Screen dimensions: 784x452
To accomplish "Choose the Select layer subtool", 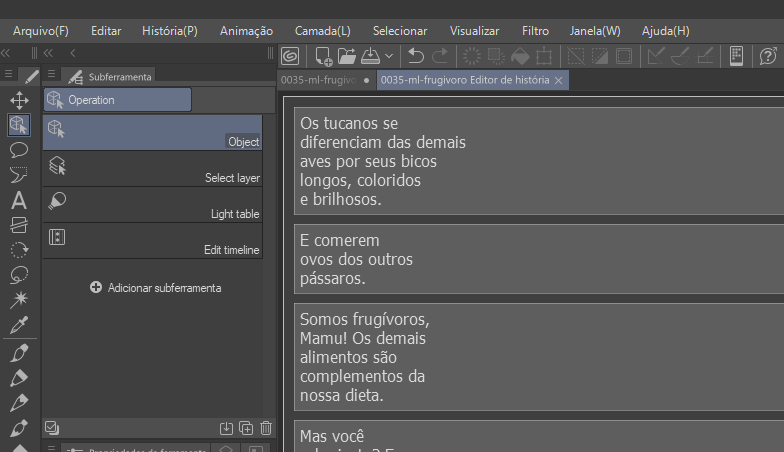I will point(152,168).
